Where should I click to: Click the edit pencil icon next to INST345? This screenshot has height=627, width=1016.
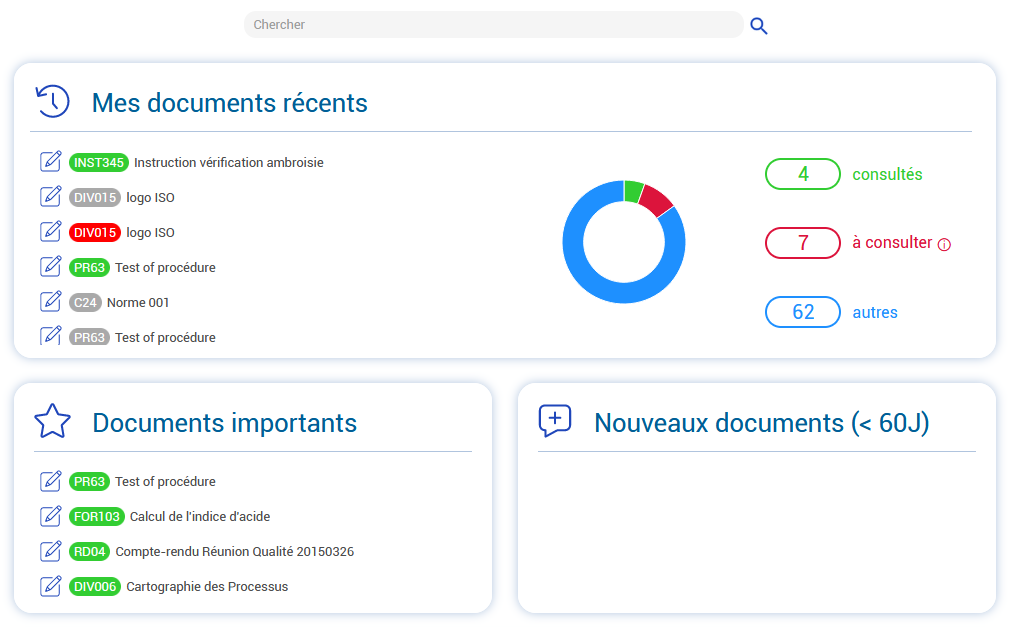coord(50,161)
